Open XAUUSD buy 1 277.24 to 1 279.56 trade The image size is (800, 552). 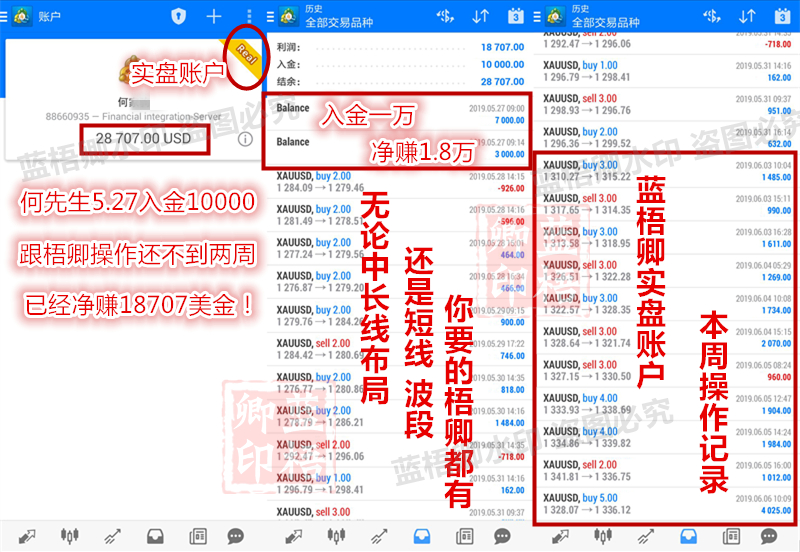tap(400, 248)
